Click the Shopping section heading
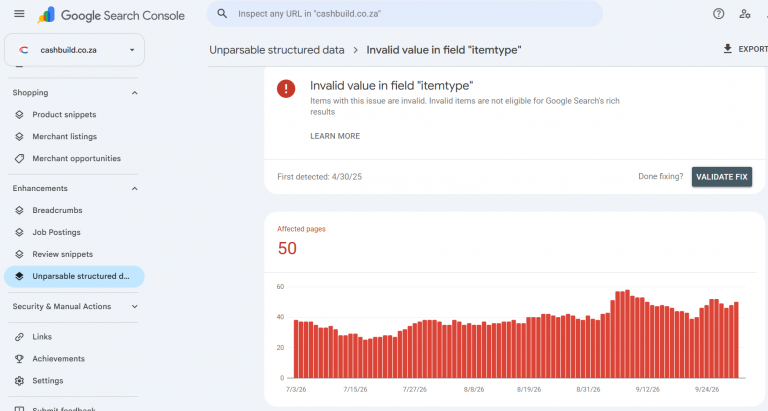Screen dimensions: 768x411 30,93
